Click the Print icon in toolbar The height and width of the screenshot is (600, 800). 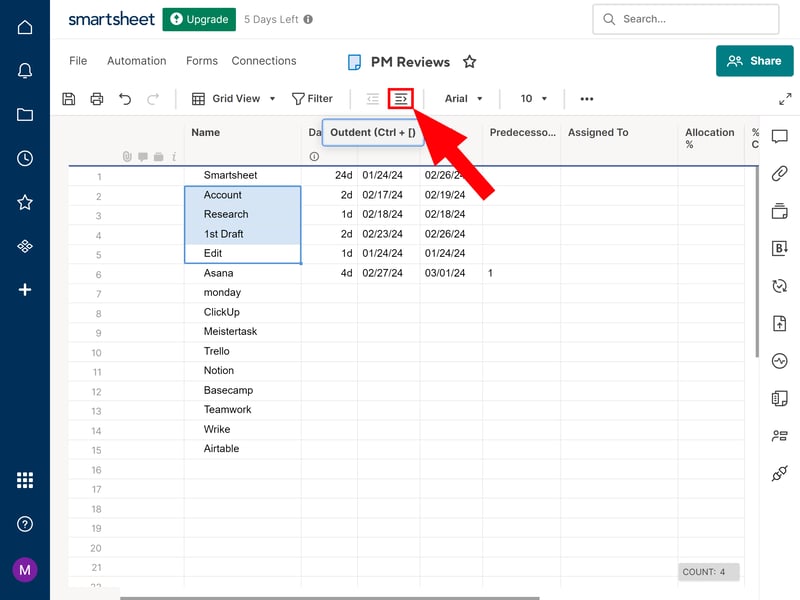(x=96, y=98)
